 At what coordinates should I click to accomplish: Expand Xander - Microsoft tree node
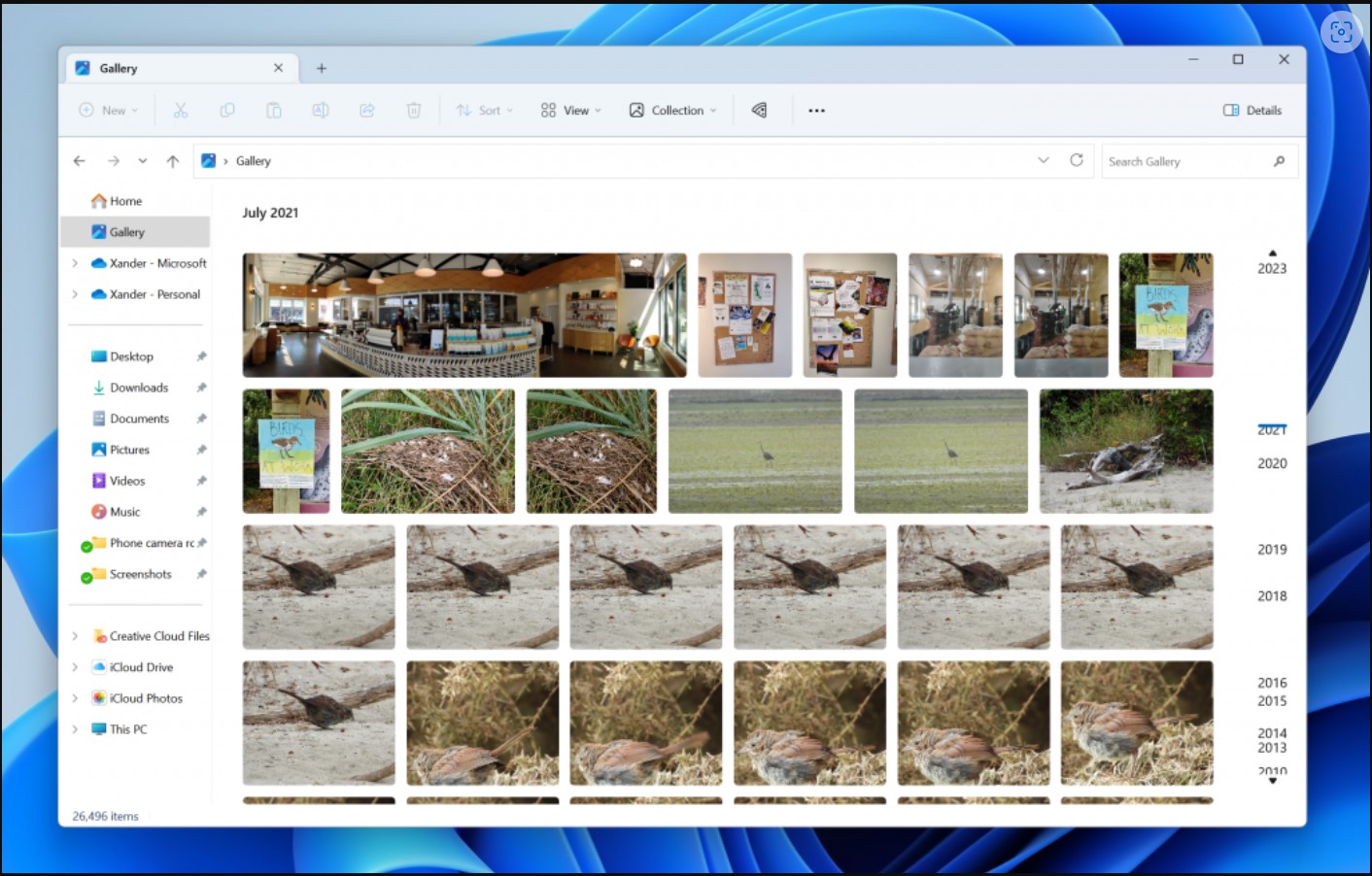75,263
